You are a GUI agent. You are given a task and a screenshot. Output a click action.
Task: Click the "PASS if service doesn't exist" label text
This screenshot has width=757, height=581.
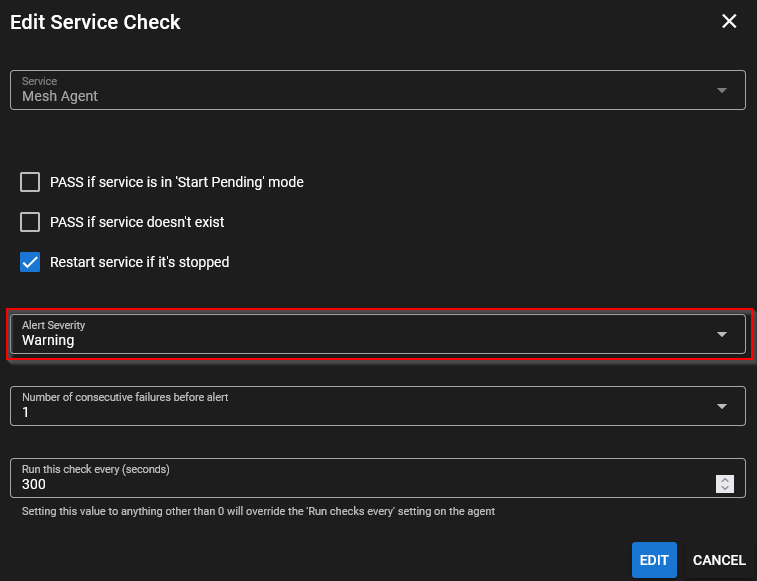click(x=137, y=222)
